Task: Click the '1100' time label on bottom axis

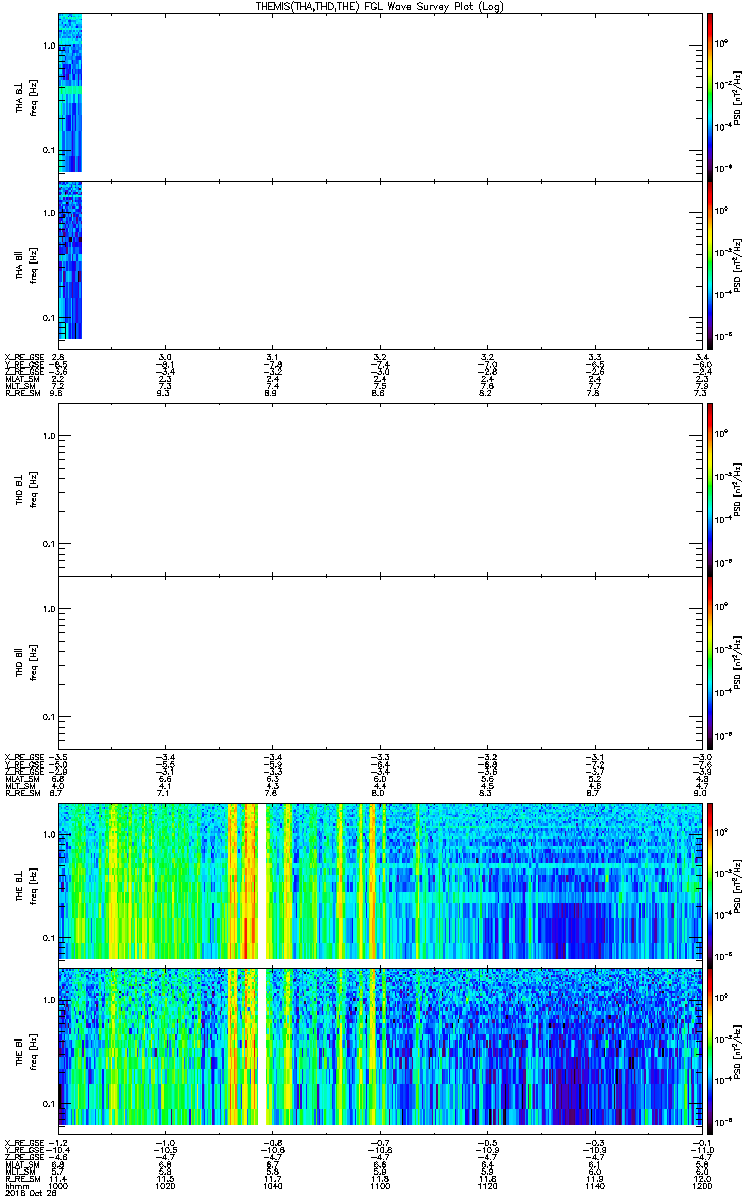Action: [380, 1185]
